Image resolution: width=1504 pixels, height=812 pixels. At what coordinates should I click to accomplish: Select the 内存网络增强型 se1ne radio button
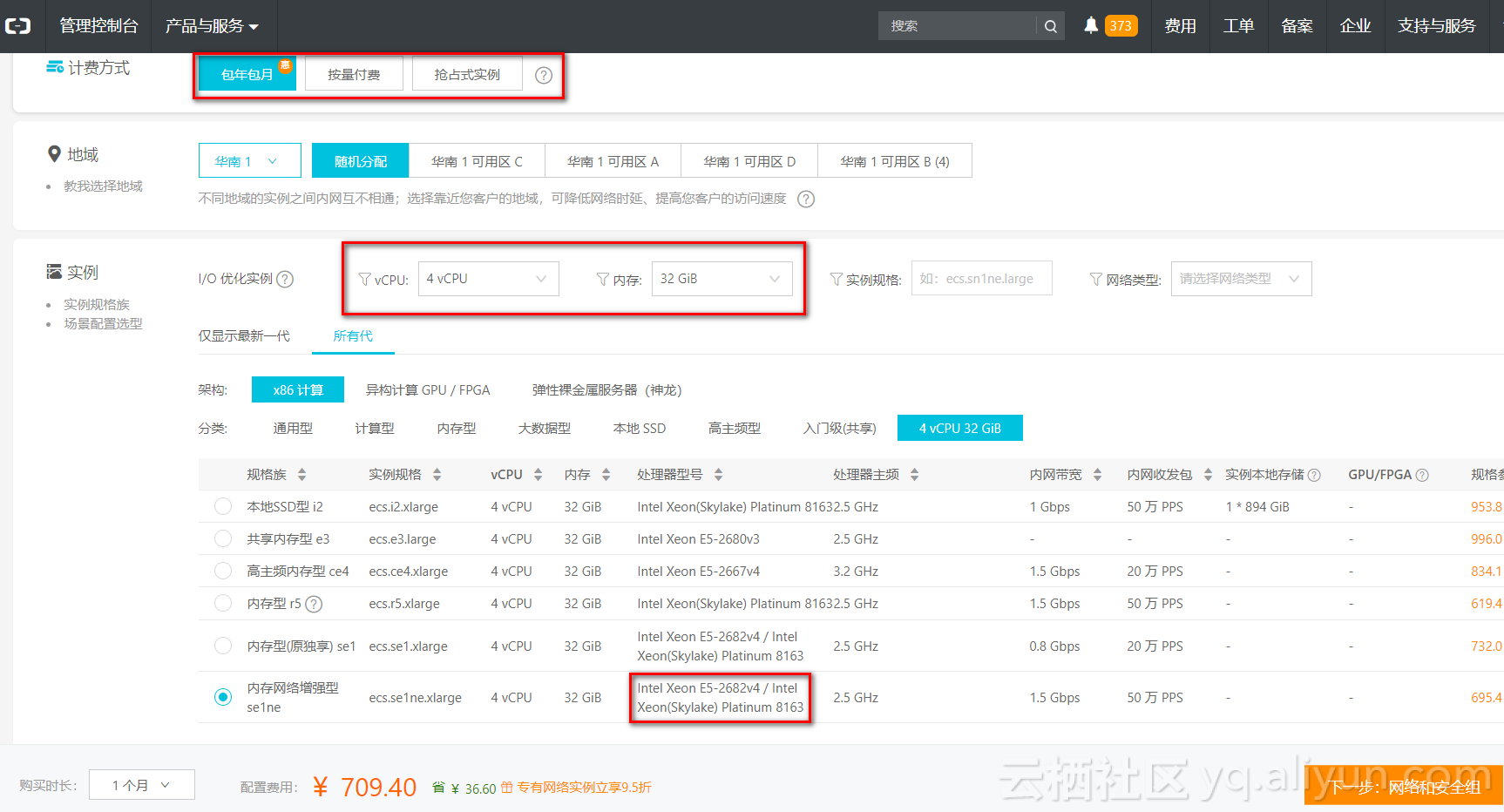223,697
